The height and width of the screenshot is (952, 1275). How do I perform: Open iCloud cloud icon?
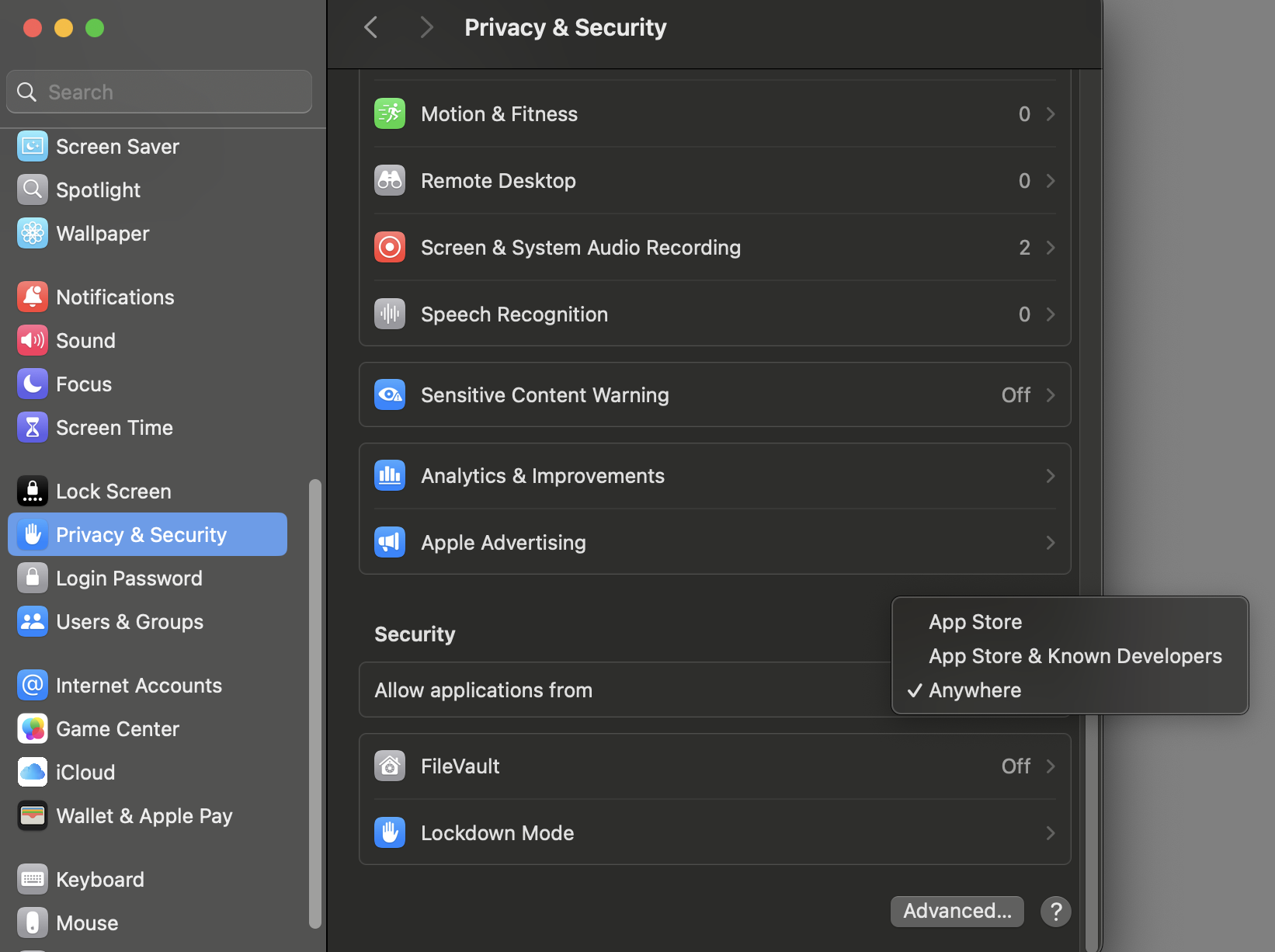(x=33, y=772)
